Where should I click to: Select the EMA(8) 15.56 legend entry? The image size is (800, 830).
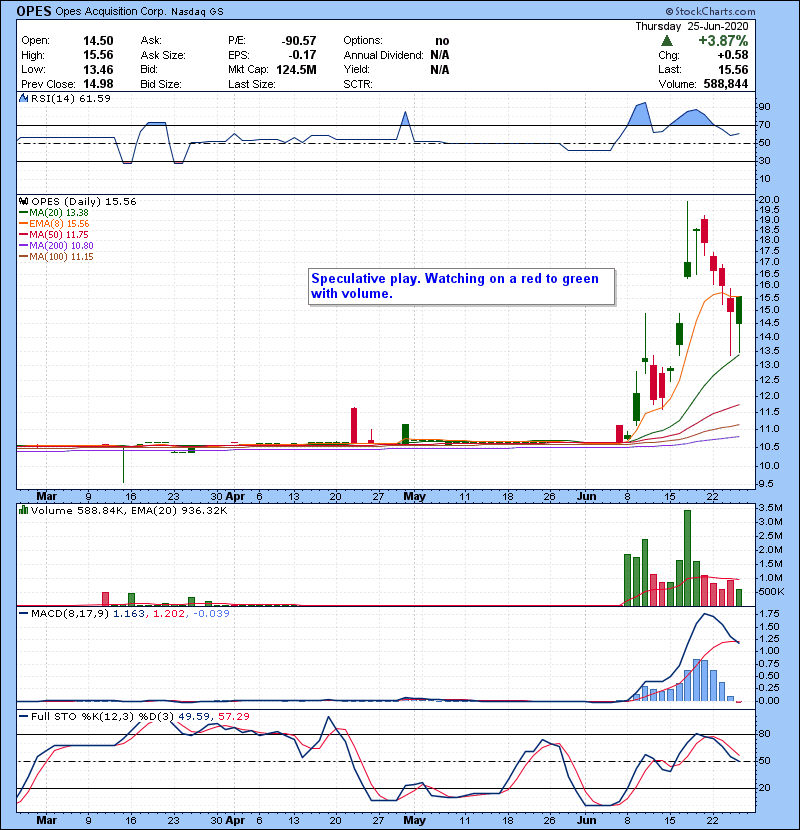pyautogui.click(x=55, y=223)
